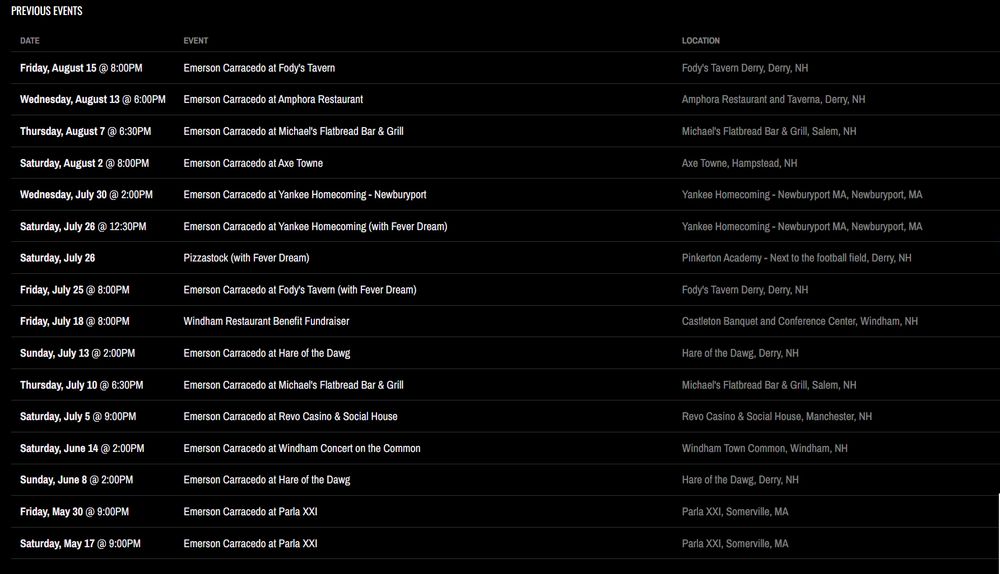Screen dimensions: 1000x574
Task: Open the Pizzastock (with Fever Dream) event
Action: [246, 258]
